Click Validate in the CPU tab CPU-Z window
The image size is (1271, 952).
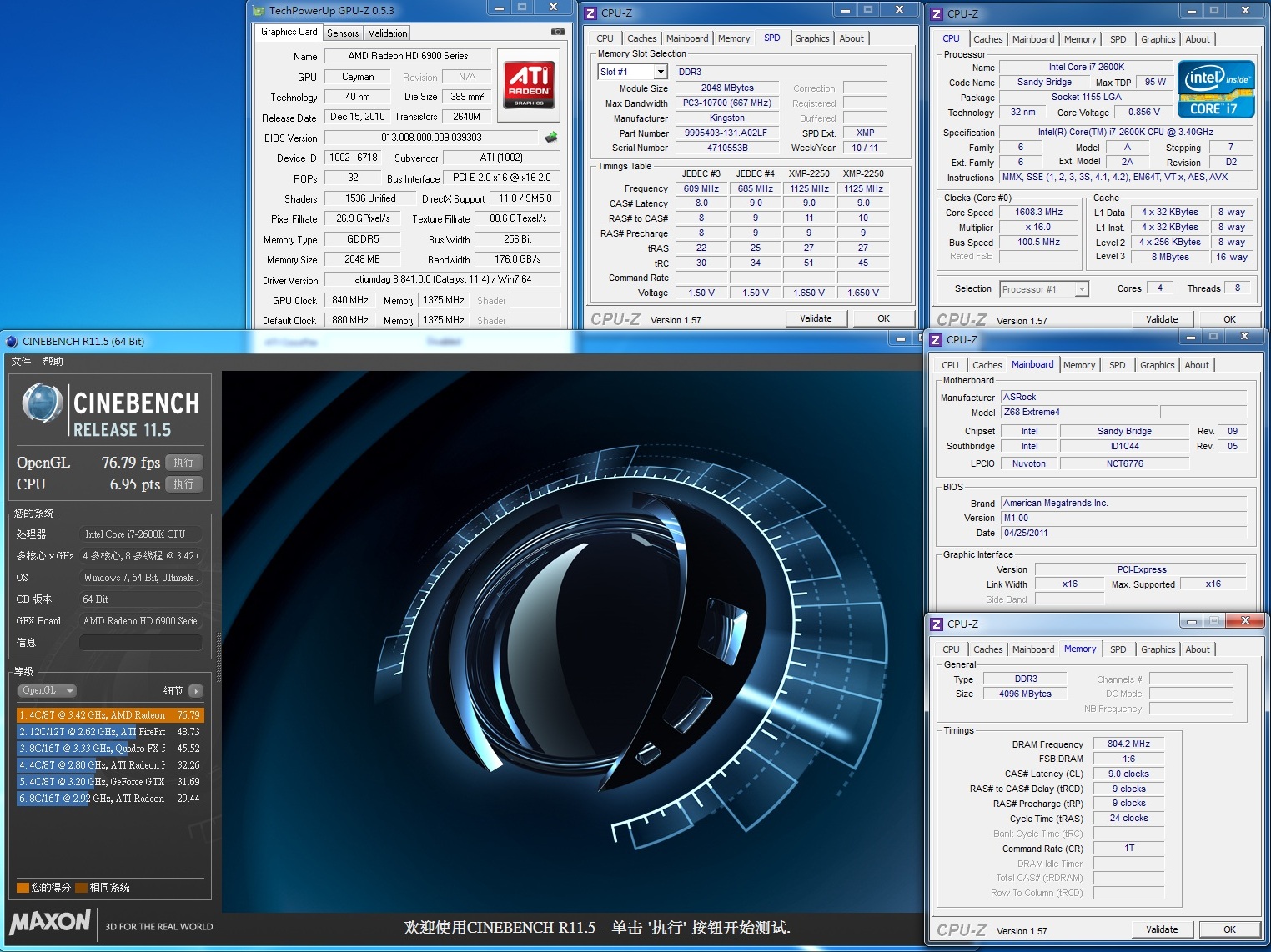pyautogui.click(x=1162, y=319)
